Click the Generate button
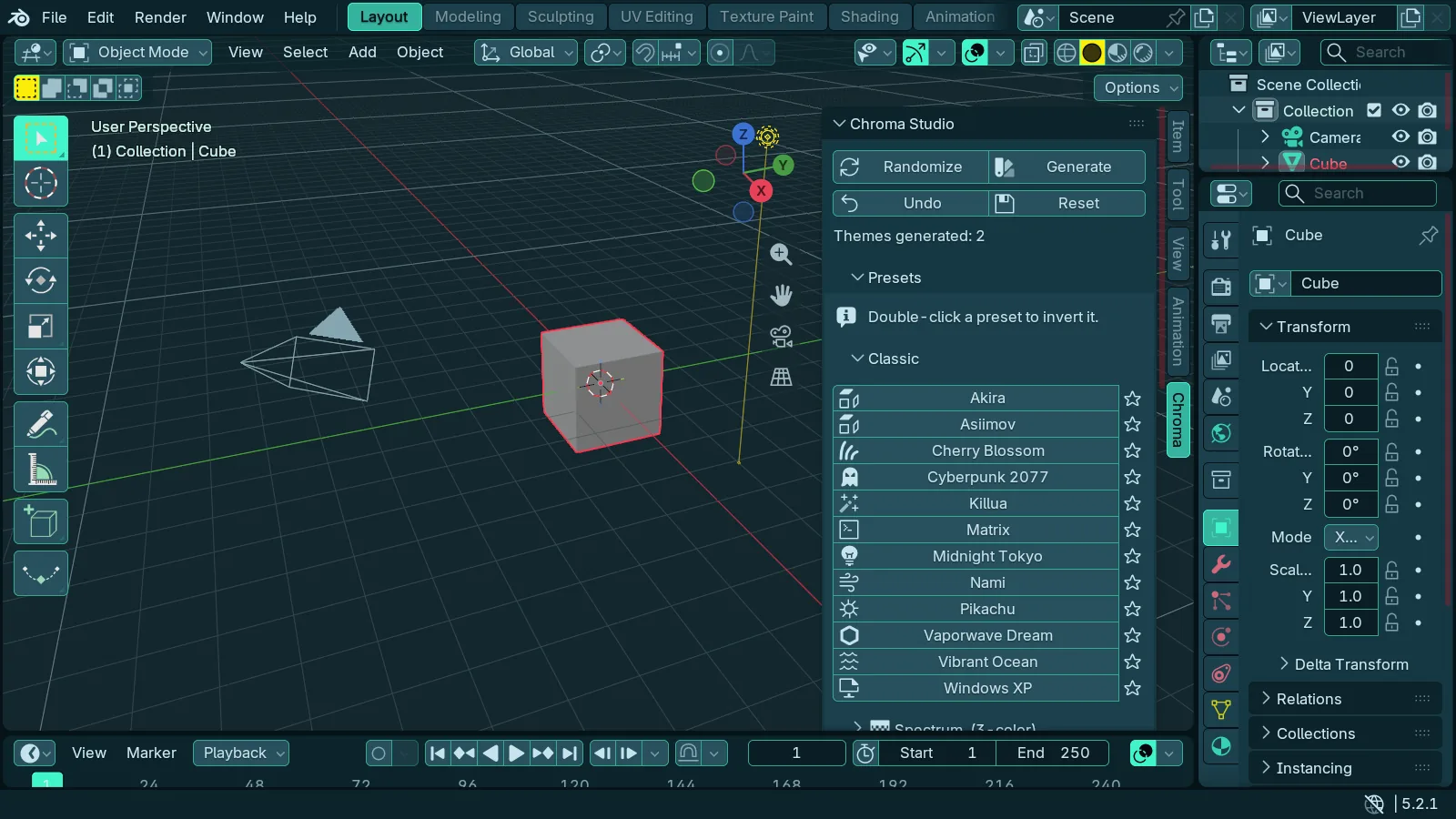This screenshot has height=819, width=1456. [1067, 167]
